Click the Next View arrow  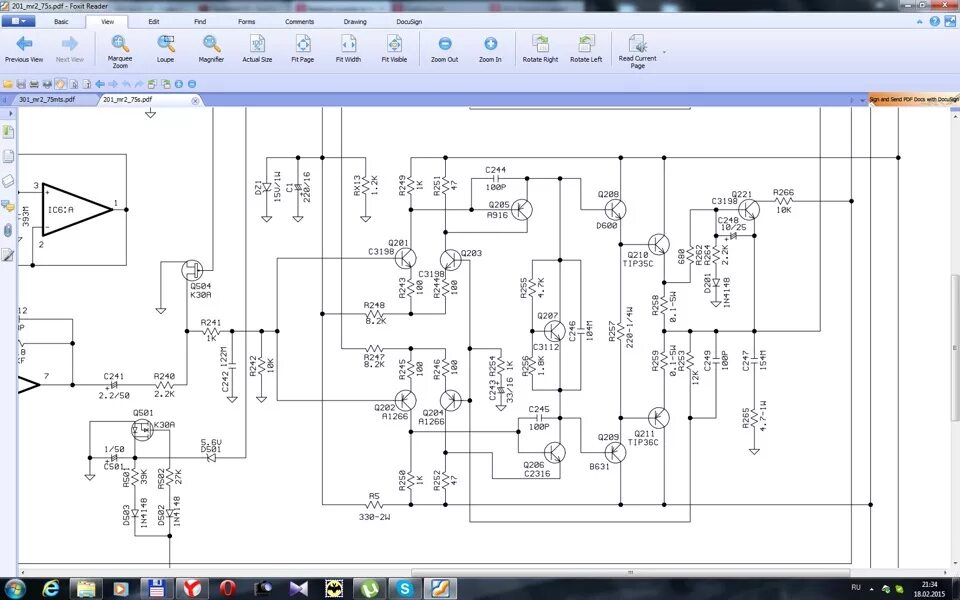[x=70, y=49]
